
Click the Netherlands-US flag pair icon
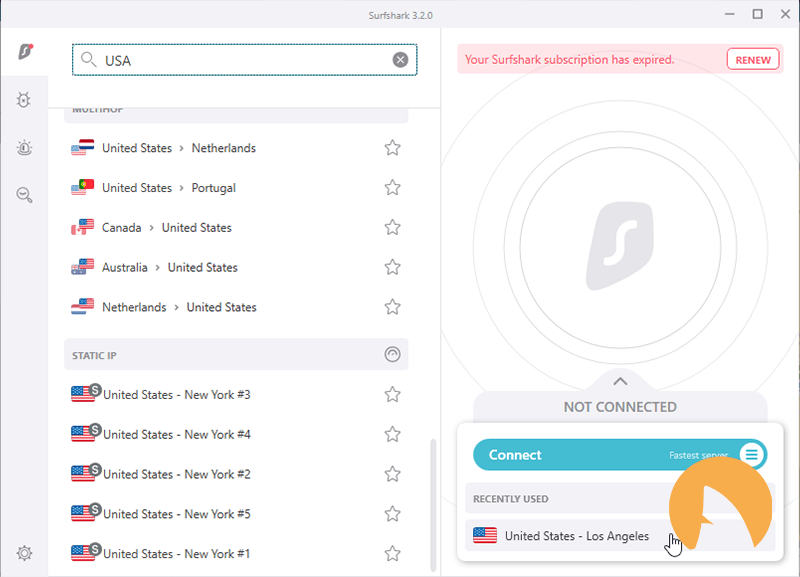pos(83,307)
